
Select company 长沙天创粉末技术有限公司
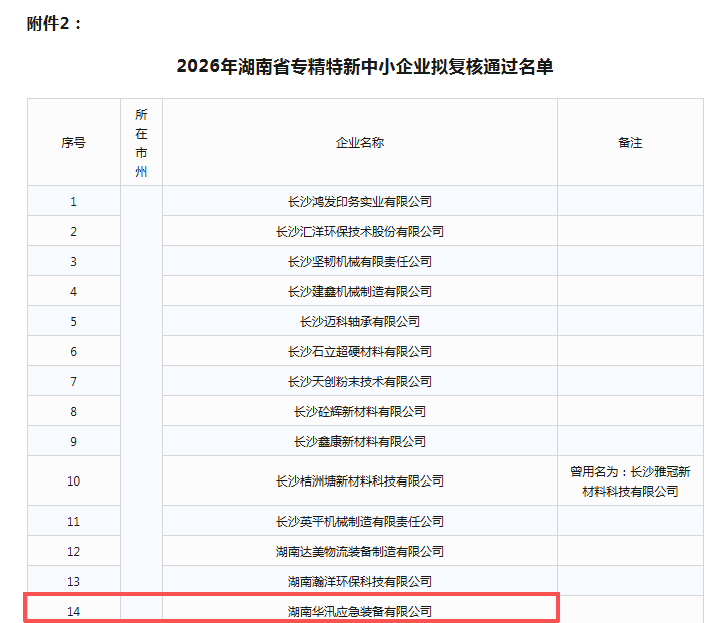pyautogui.click(x=360, y=381)
